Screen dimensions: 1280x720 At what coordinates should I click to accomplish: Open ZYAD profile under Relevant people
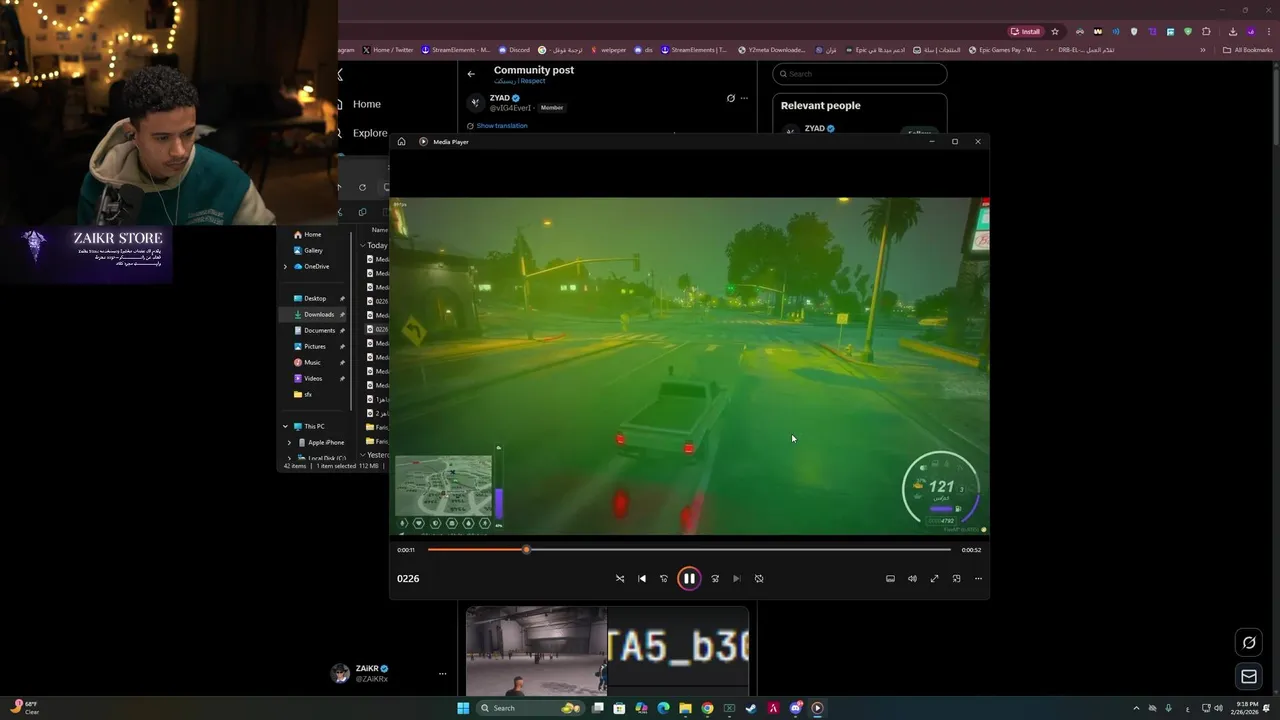[x=814, y=129]
